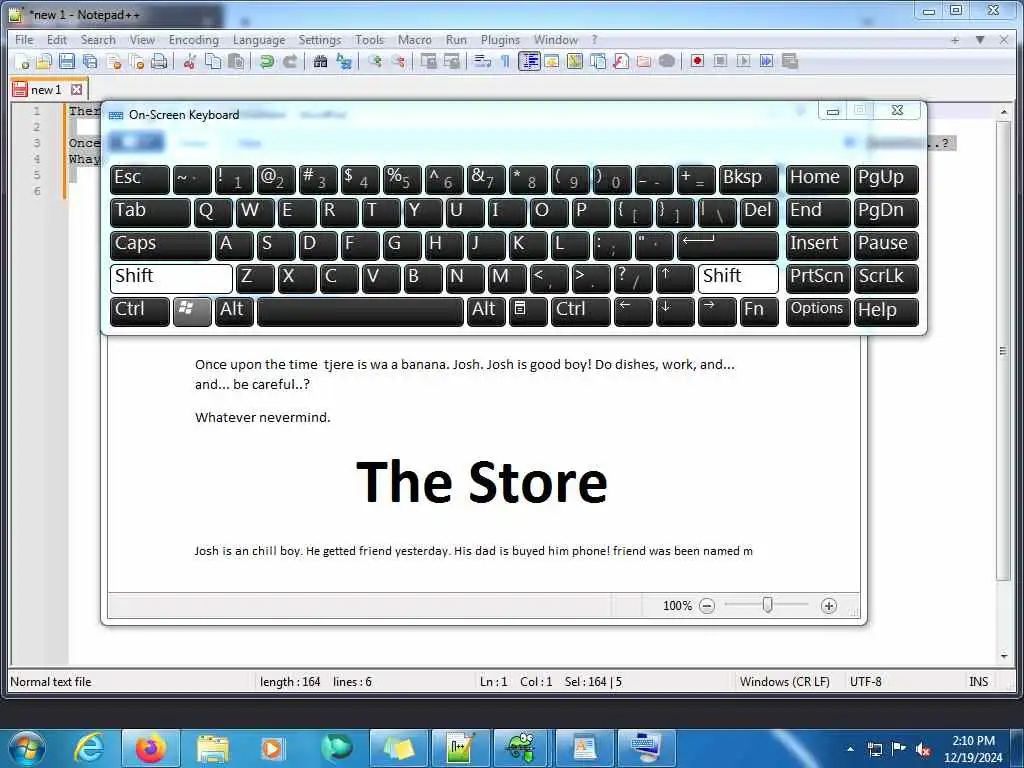Click the Redo toolbar icon

click(289, 62)
